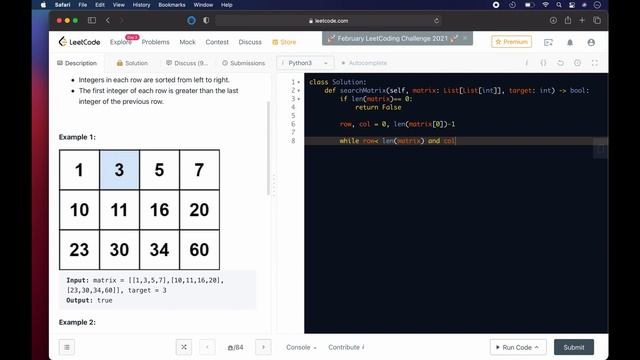Open Problems in LeetCode navigation
This screenshot has width=640, height=360.
click(156, 42)
